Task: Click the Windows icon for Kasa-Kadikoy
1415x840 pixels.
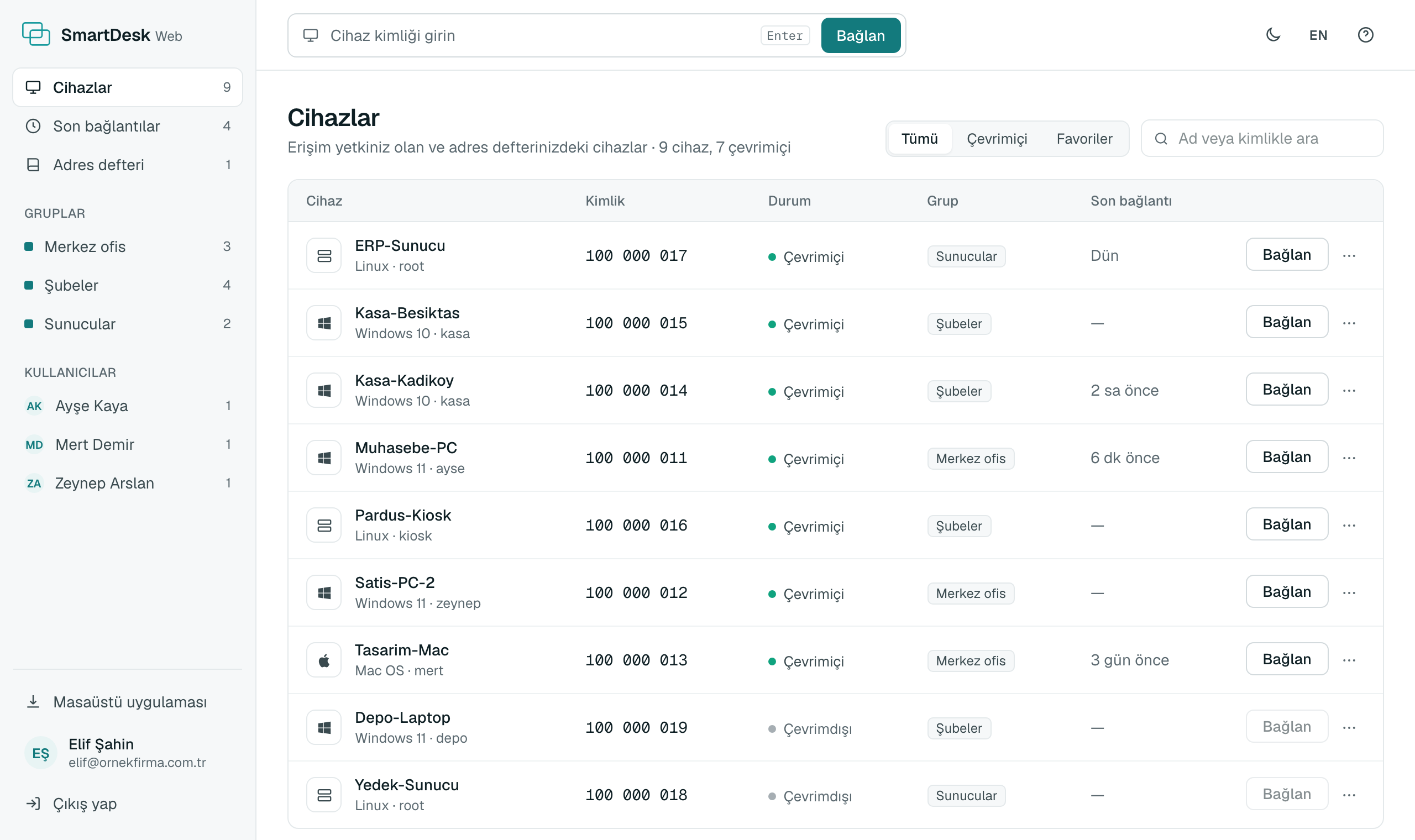Action: coord(324,390)
